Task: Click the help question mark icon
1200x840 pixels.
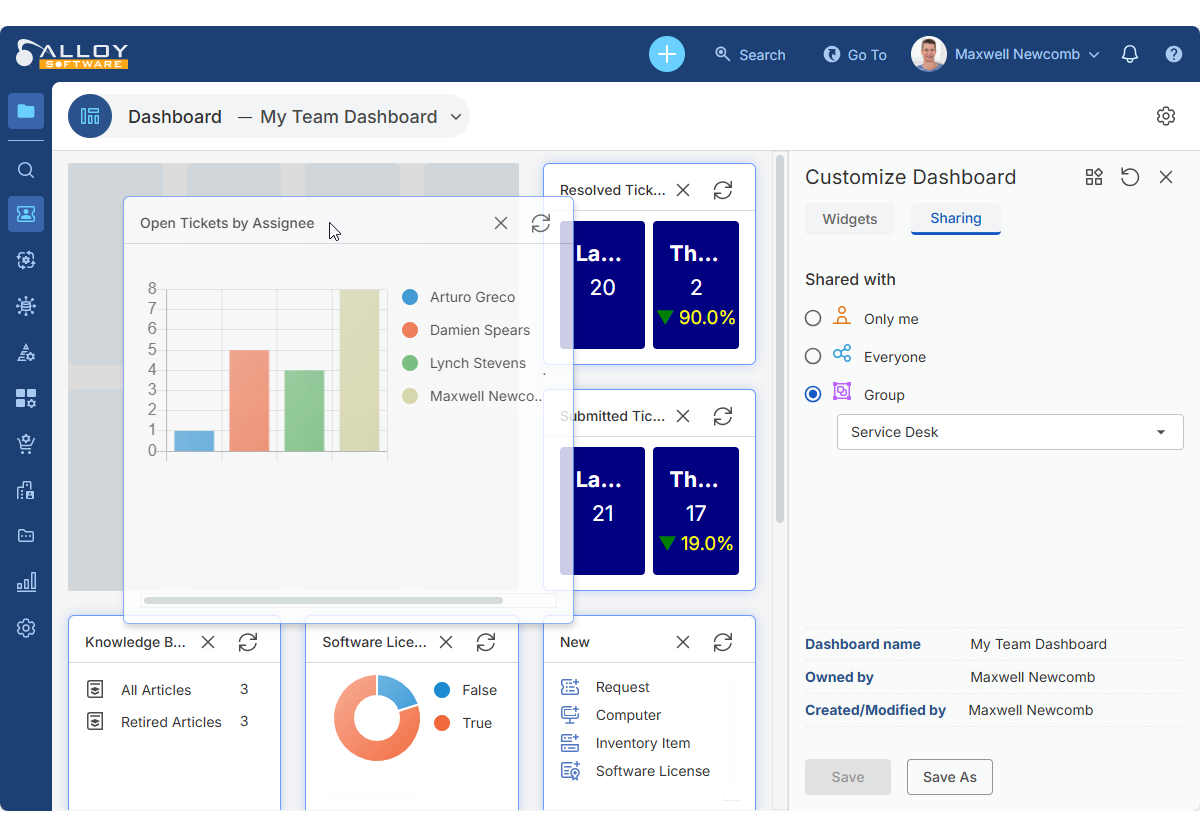Action: coord(1174,54)
